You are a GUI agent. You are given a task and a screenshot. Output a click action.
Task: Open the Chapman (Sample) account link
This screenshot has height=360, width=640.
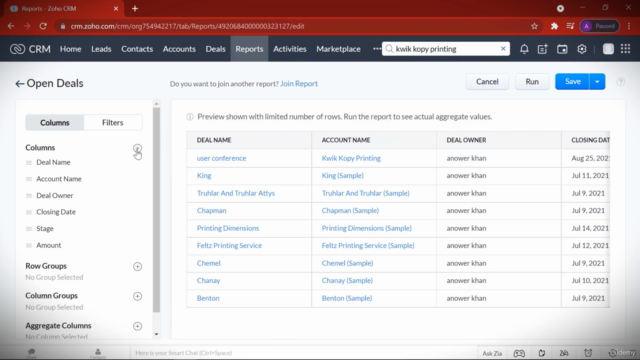tap(350, 211)
